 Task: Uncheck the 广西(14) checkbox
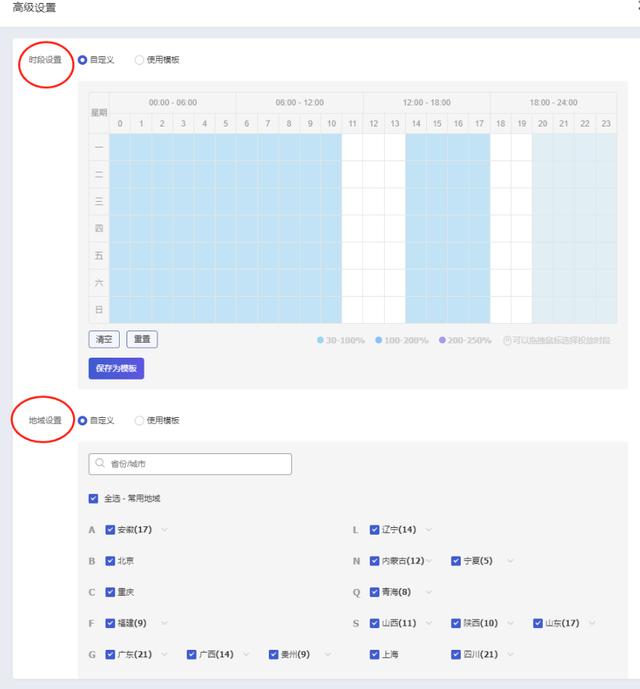[192, 654]
